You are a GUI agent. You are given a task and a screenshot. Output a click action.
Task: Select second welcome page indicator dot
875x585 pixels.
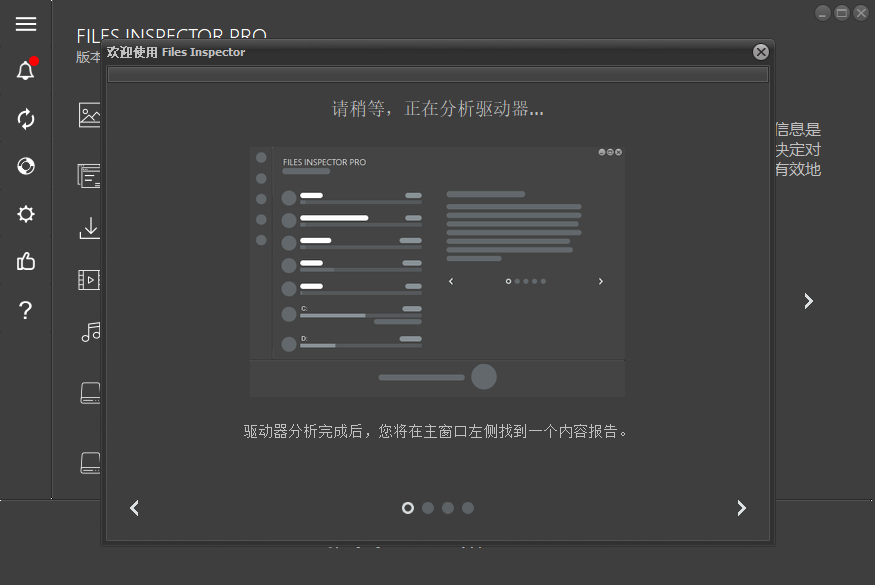pyautogui.click(x=428, y=508)
